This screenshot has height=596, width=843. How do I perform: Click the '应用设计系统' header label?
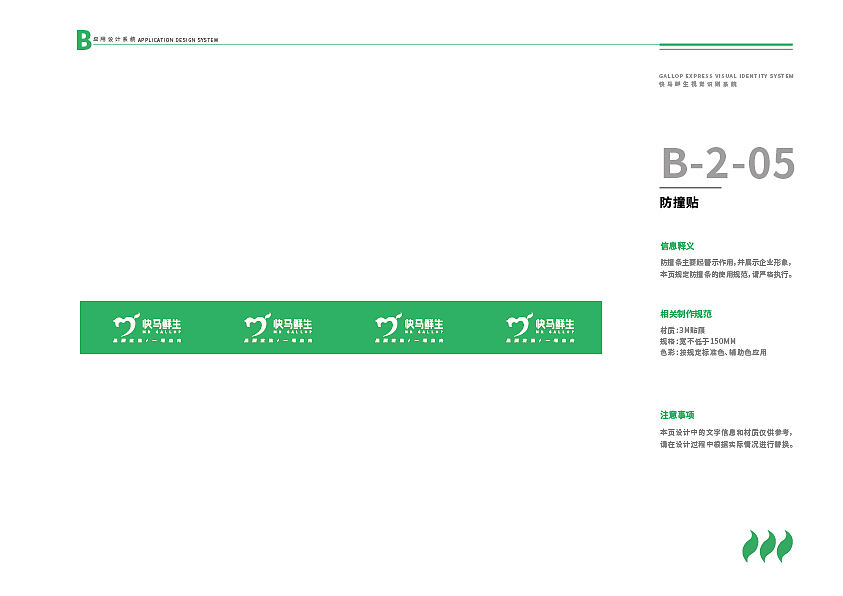point(114,40)
